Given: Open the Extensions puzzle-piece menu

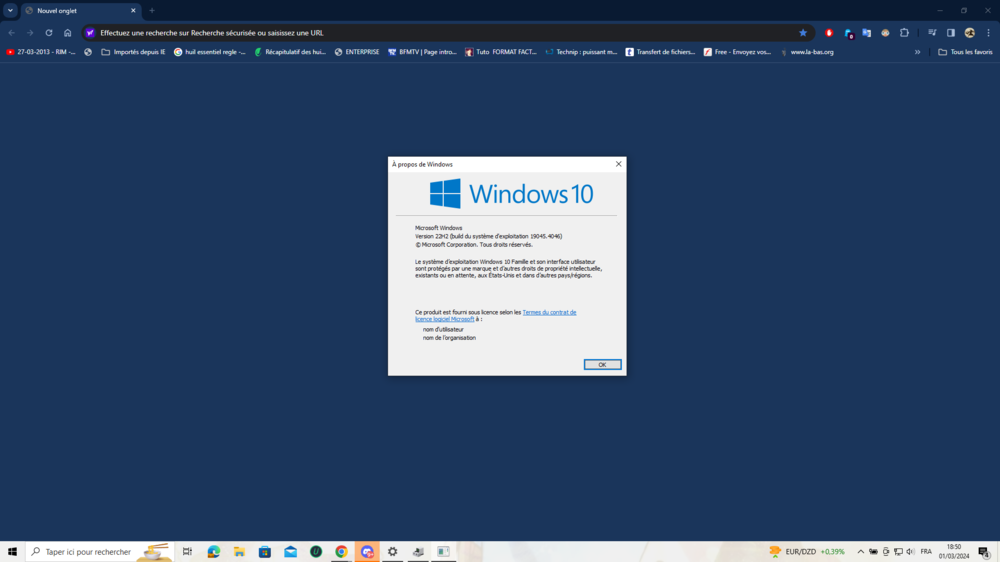Looking at the screenshot, I should [904, 33].
